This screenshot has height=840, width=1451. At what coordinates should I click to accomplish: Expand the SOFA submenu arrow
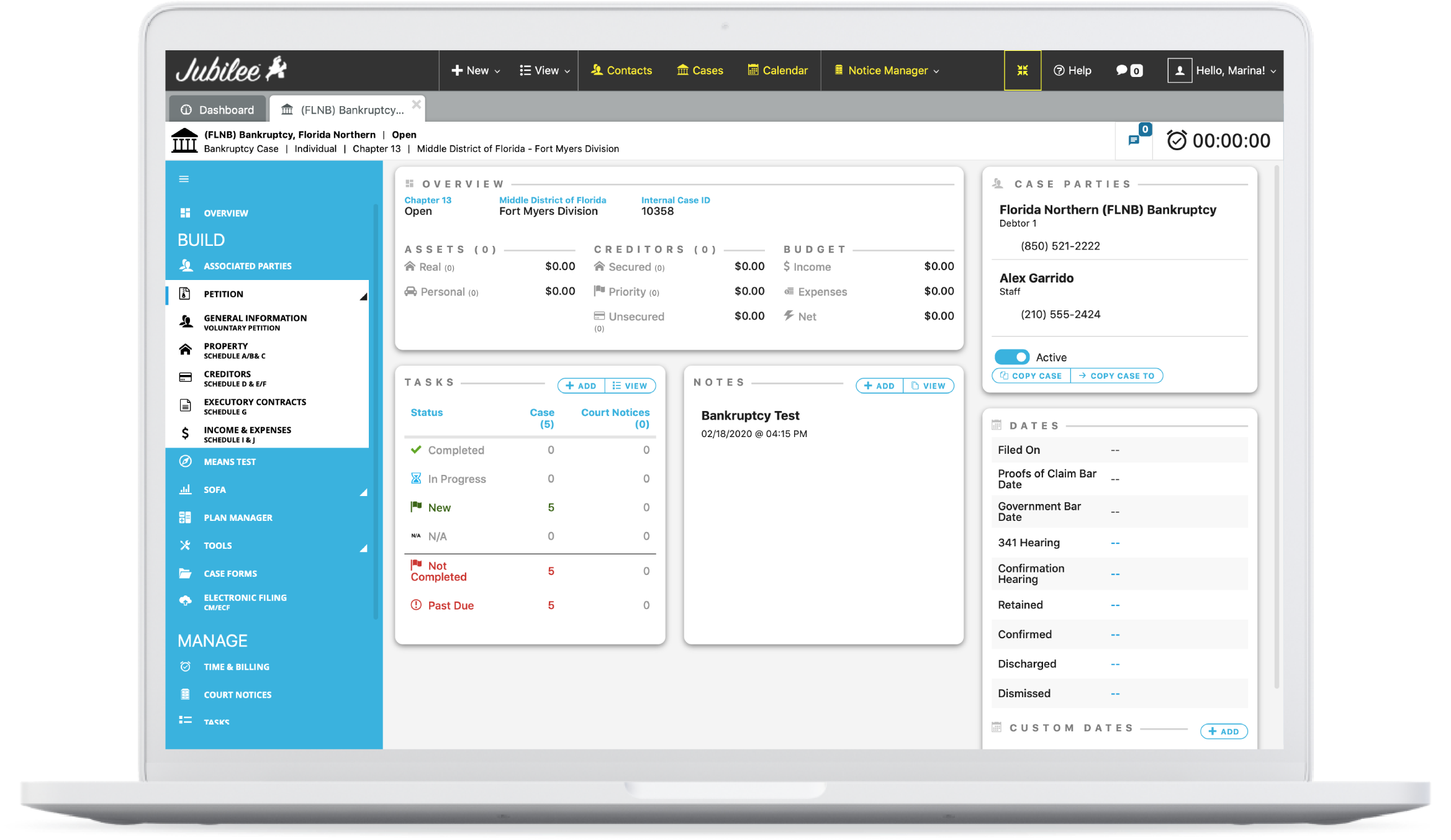click(x=364, y=492)
